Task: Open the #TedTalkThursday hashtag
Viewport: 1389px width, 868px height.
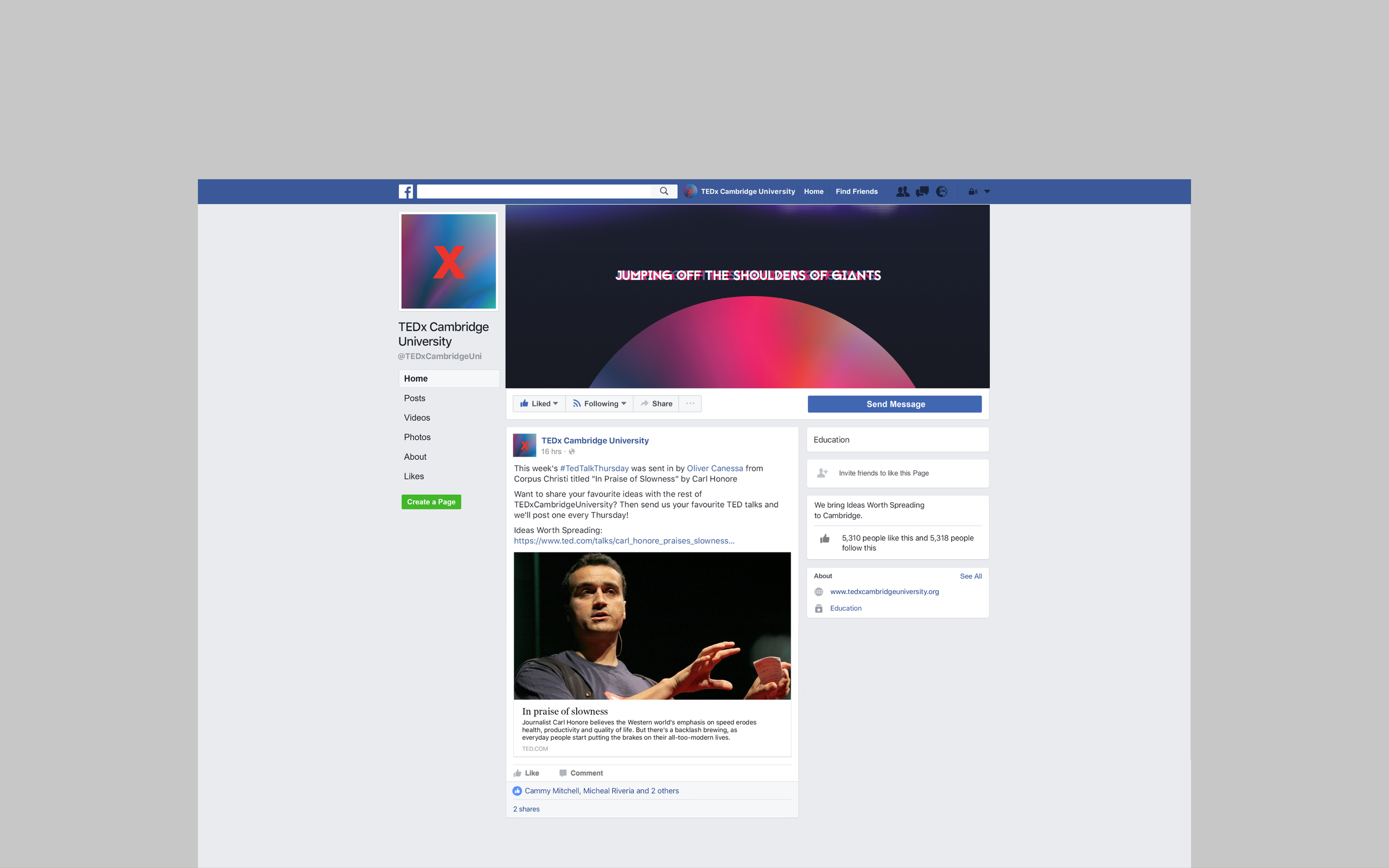Action: click(594, 469)
